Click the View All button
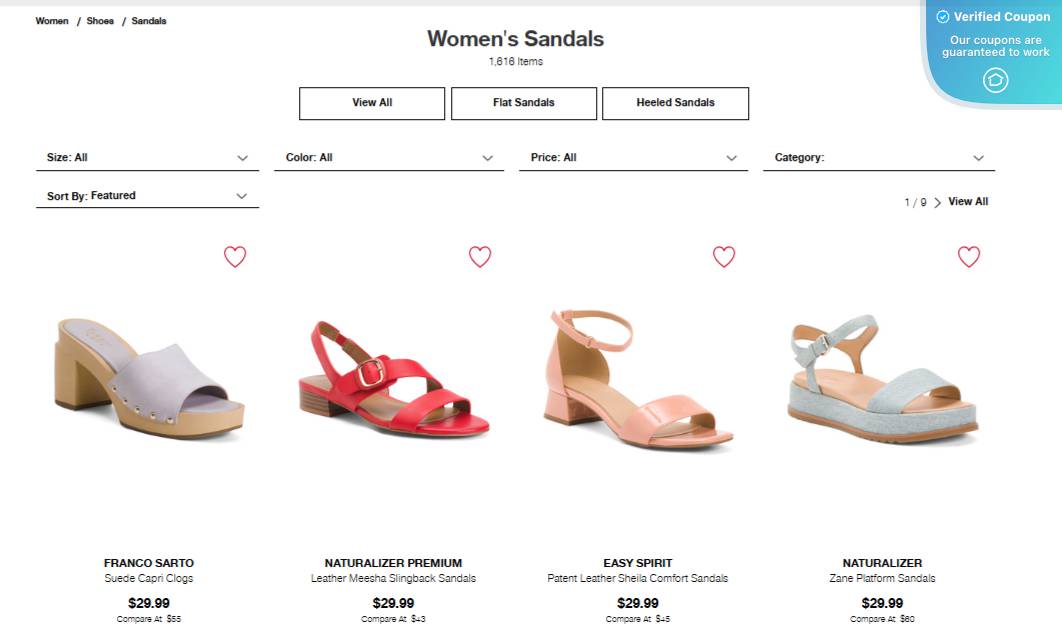Screen dimensions: 1062x632 (371, 103)
